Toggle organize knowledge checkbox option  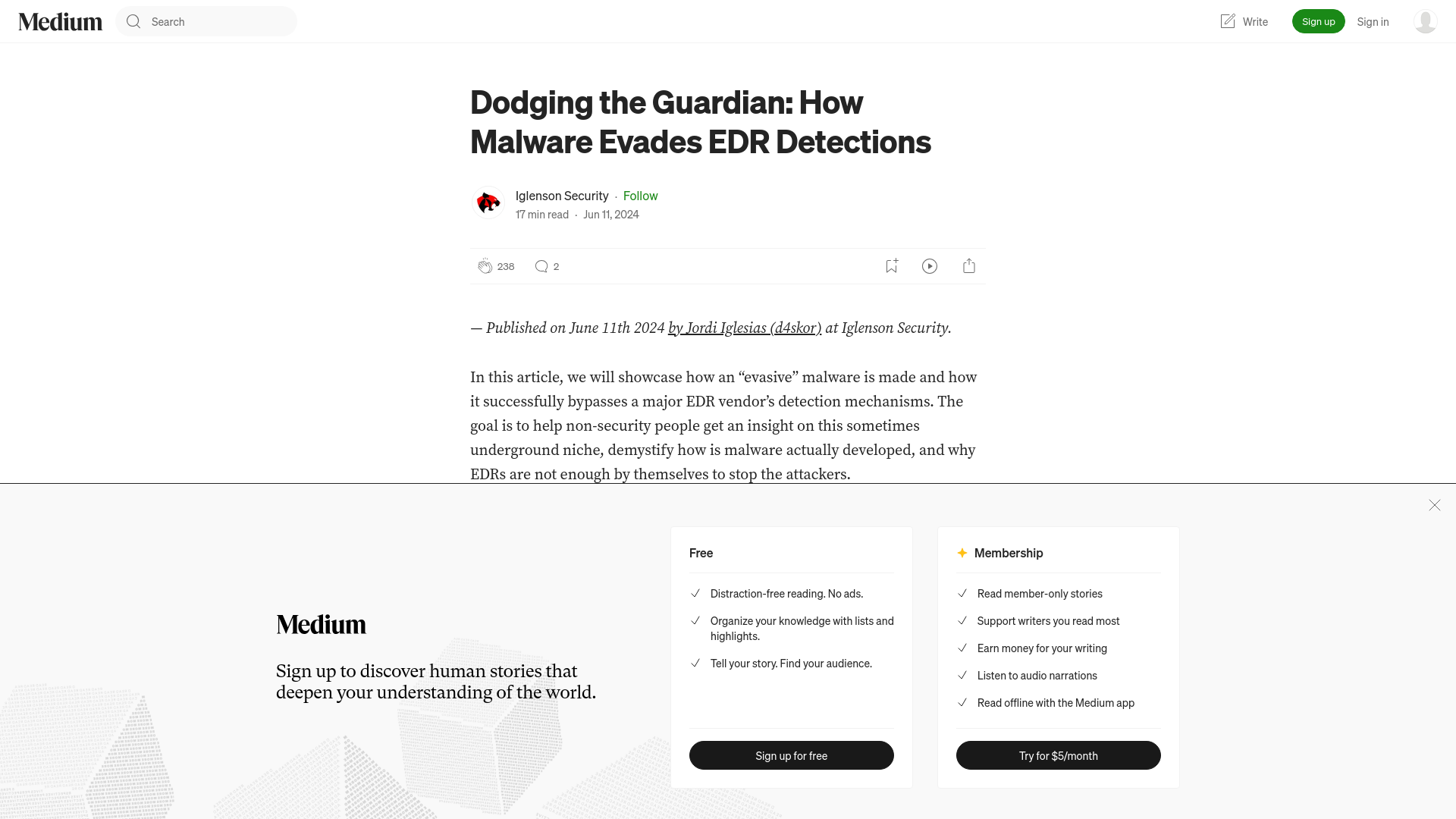pos(694,620)
